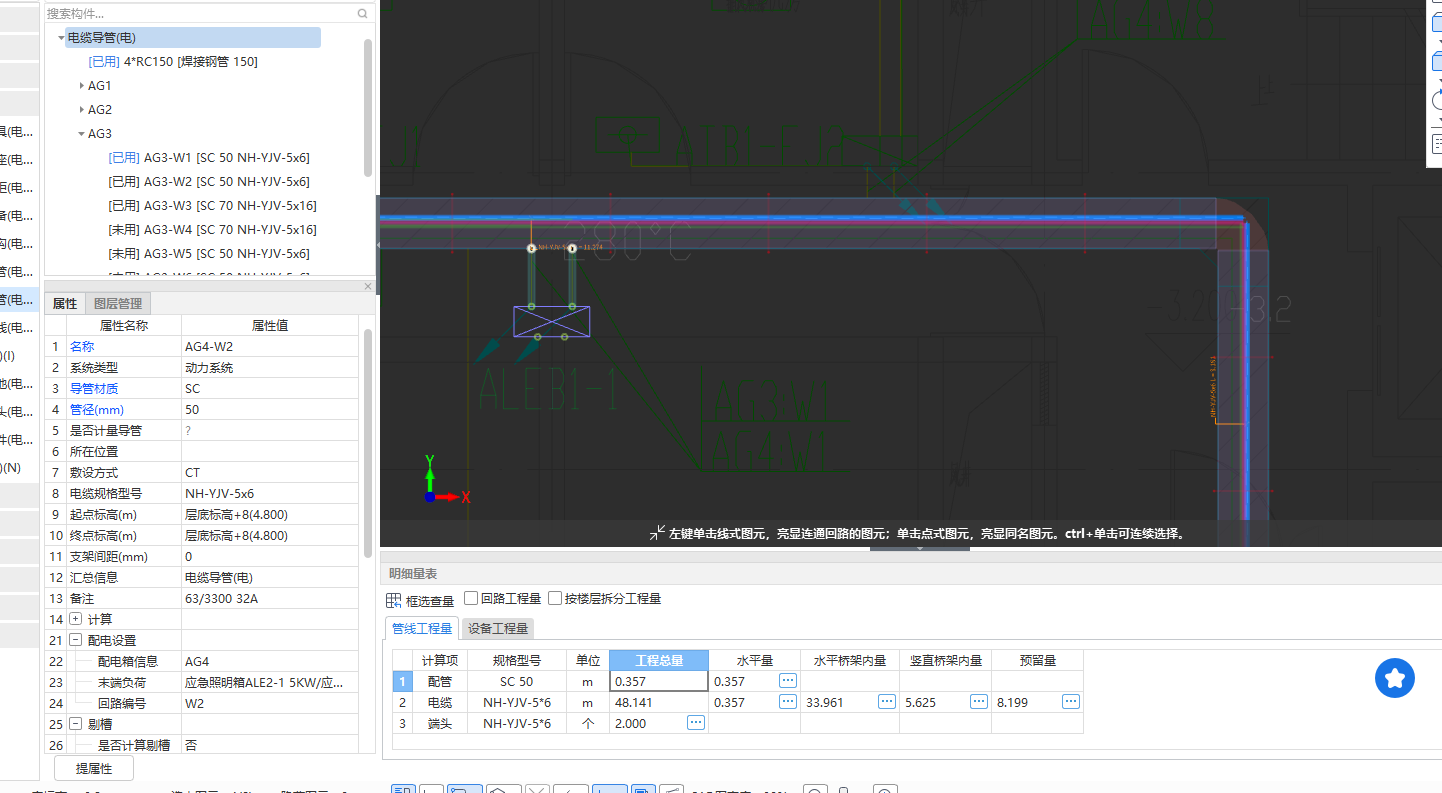1442x793 pixels.
Task: Expand the AG2 tree node
Action: [82, 110]
